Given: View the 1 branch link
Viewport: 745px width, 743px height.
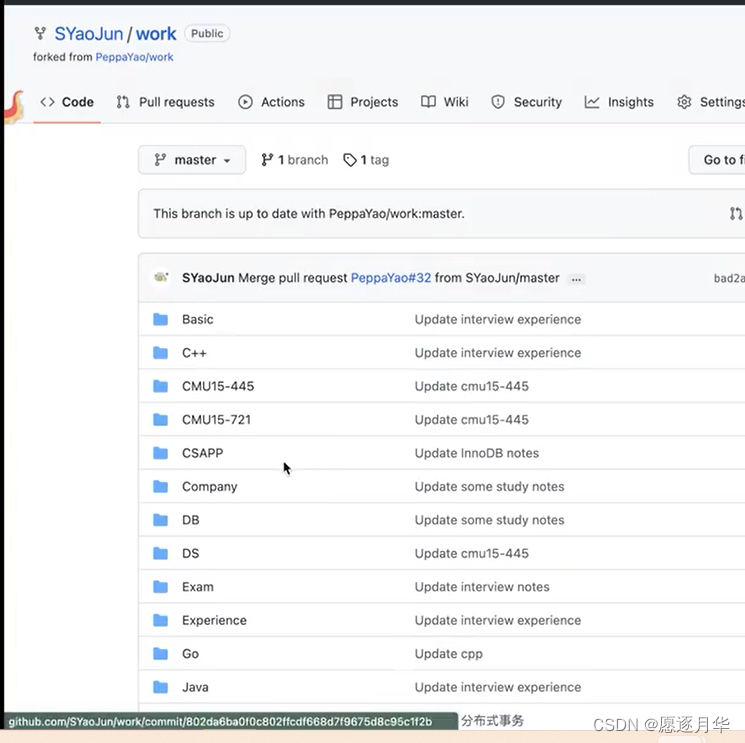Looking at the screenshot, I should click(x=294, y=160).
